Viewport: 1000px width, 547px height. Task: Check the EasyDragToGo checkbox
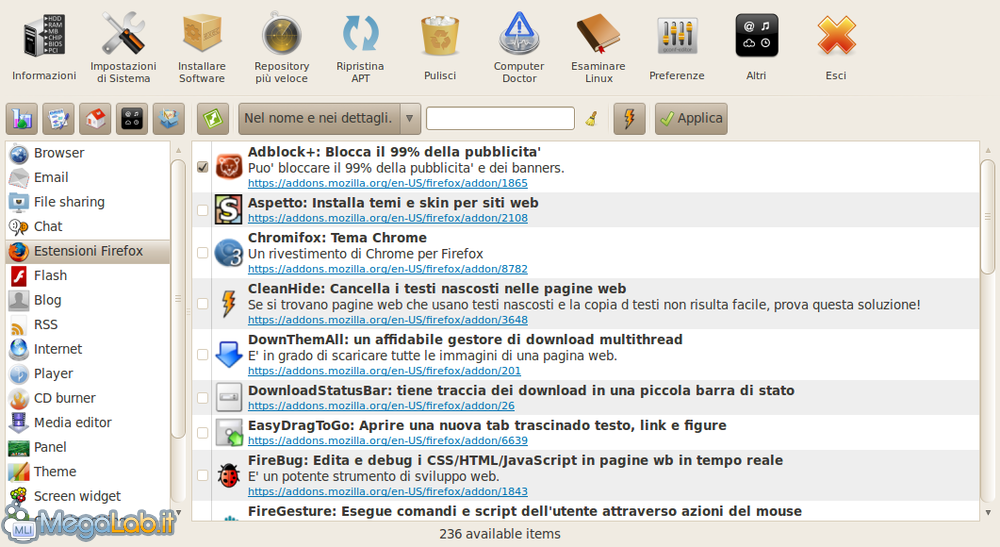[203, 432]
